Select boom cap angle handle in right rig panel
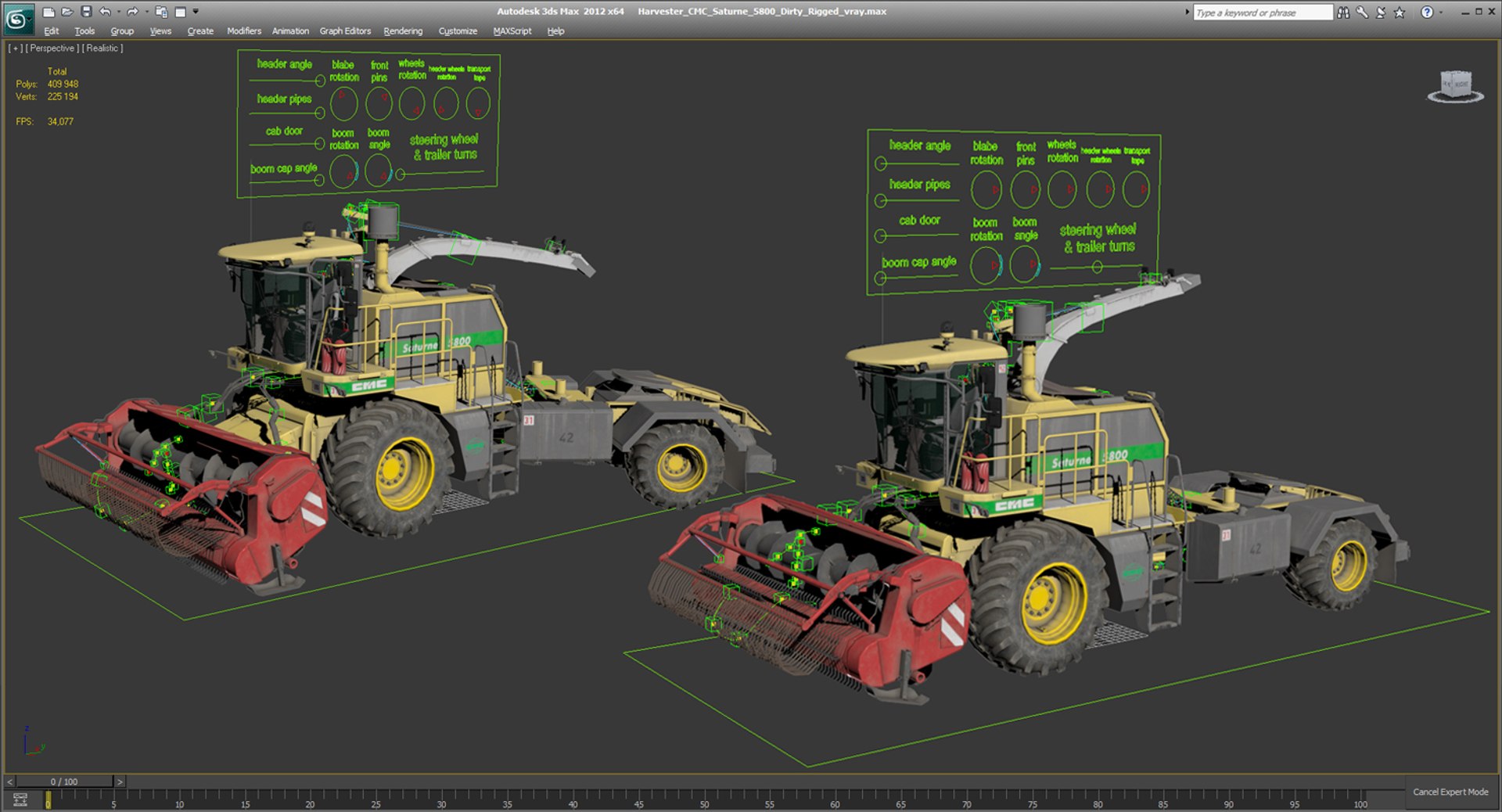Viewport: 1502px width, 812px height. tap(881, 278)
